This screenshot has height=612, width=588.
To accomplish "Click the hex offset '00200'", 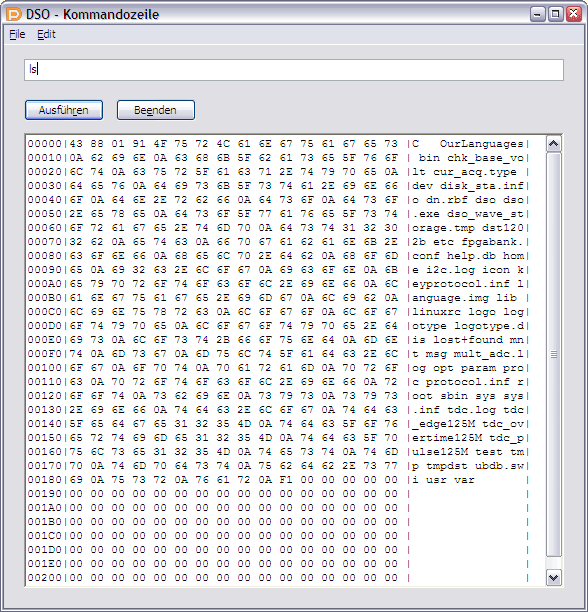I will coord(44,578).
